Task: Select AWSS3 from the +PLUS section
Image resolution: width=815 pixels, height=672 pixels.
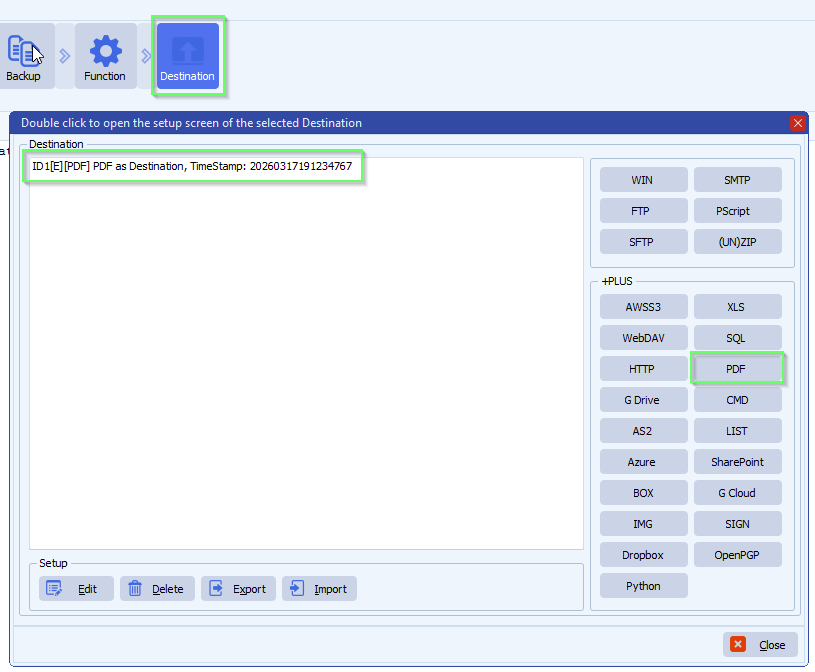Action: [x=643, y=306]
